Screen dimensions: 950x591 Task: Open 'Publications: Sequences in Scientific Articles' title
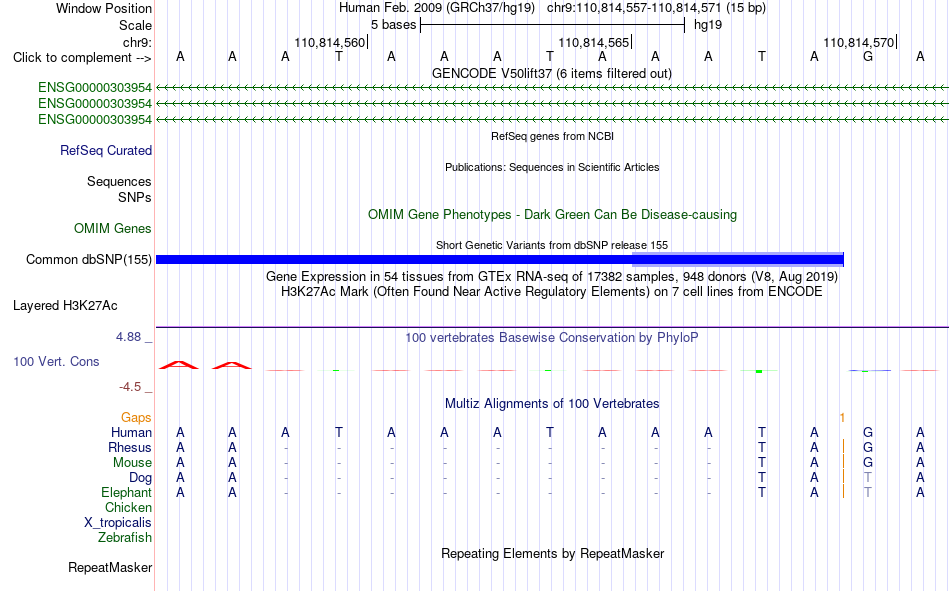(x=552, y=167)
